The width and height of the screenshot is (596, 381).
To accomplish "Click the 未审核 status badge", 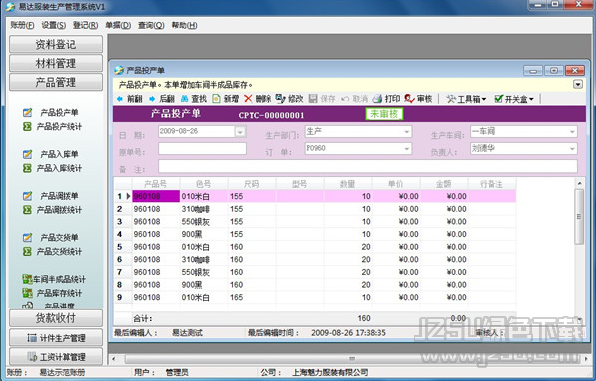I will 384,114.
